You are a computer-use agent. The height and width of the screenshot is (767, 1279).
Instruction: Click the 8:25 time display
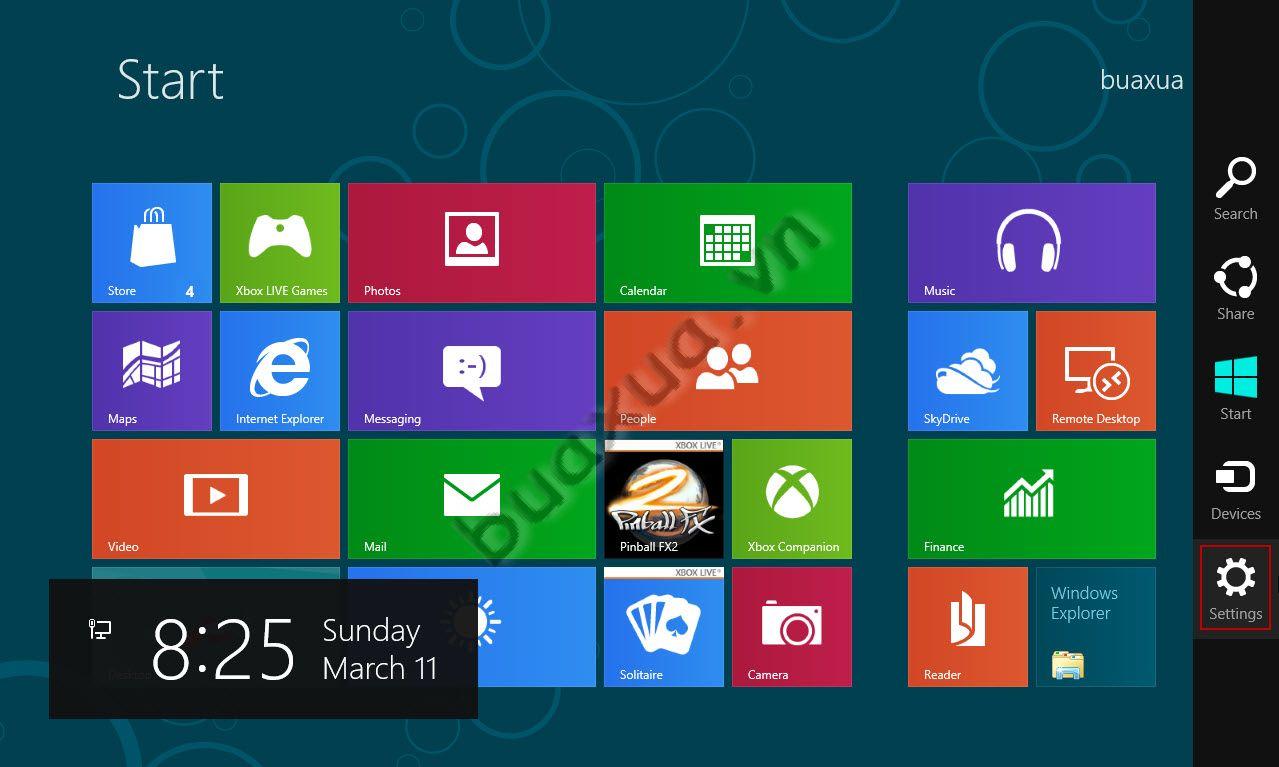pos(224,648)
